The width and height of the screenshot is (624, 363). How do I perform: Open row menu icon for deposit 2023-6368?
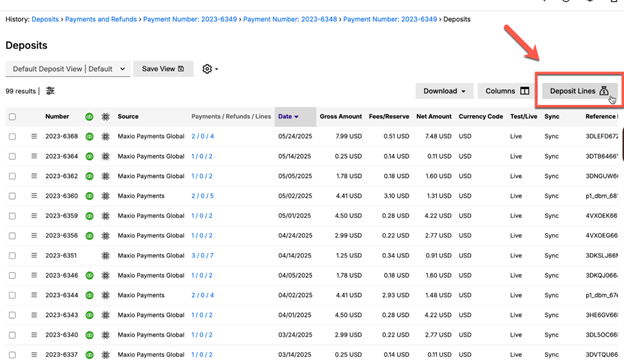pos(34,136)
